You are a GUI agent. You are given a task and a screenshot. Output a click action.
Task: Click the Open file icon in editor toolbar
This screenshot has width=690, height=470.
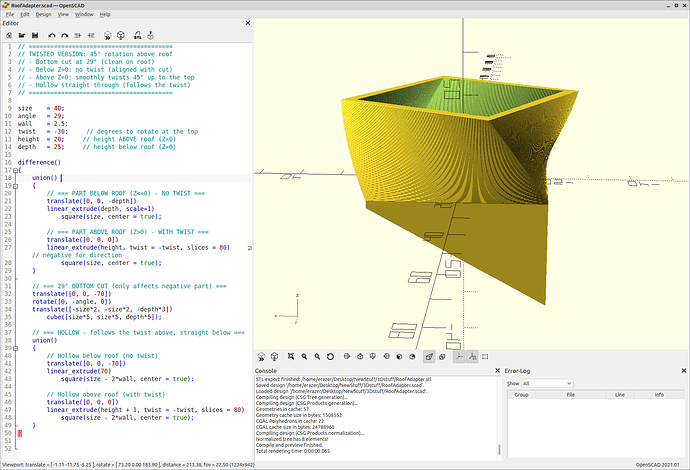pos(22,35)
